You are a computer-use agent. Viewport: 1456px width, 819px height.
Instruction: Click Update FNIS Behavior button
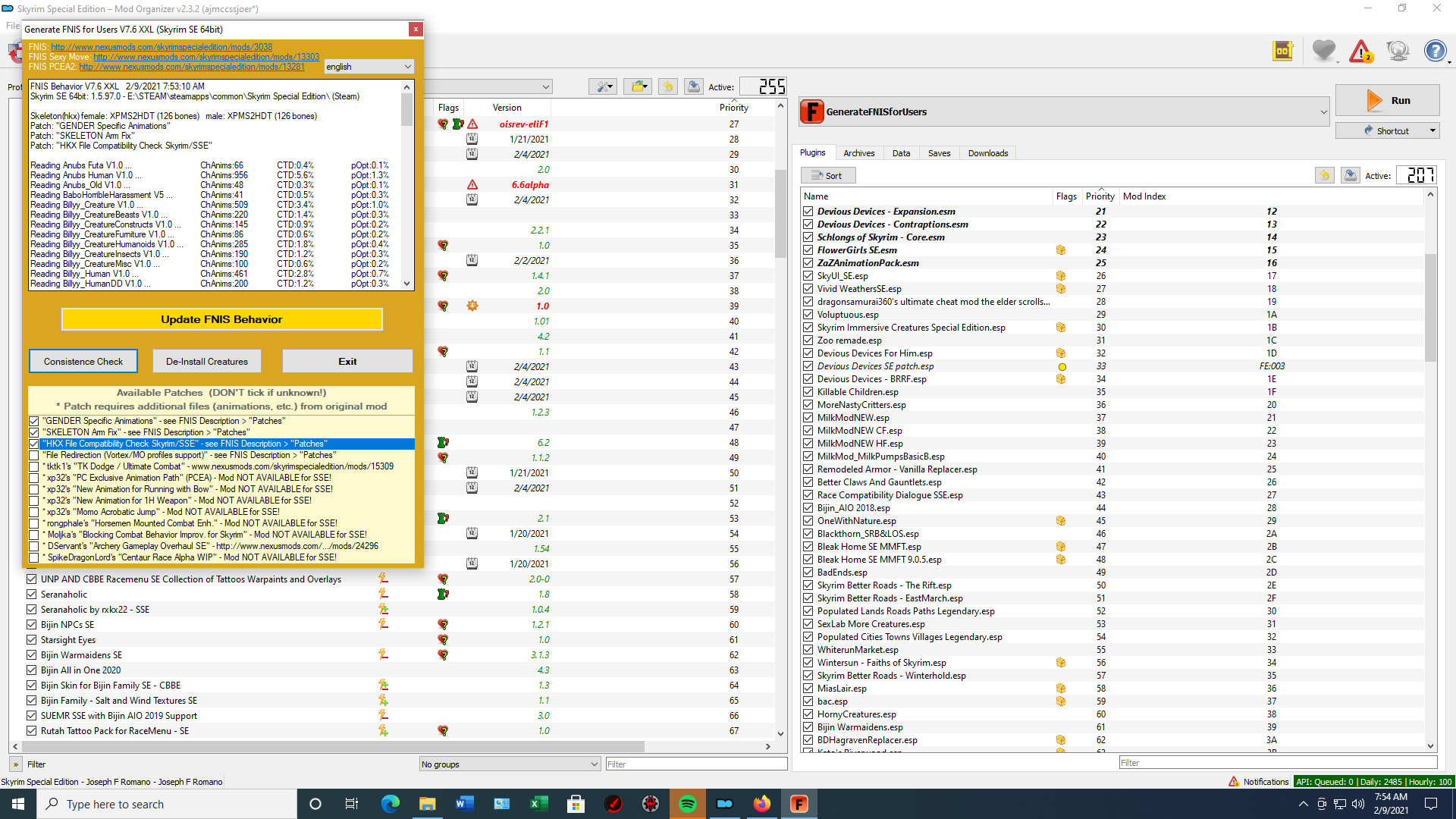pos(221,319)
